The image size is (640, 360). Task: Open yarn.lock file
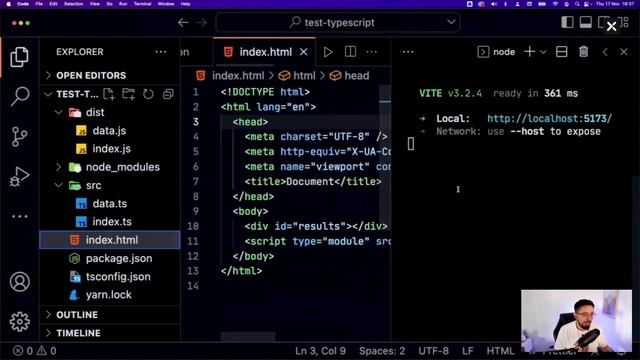(110, 295)
